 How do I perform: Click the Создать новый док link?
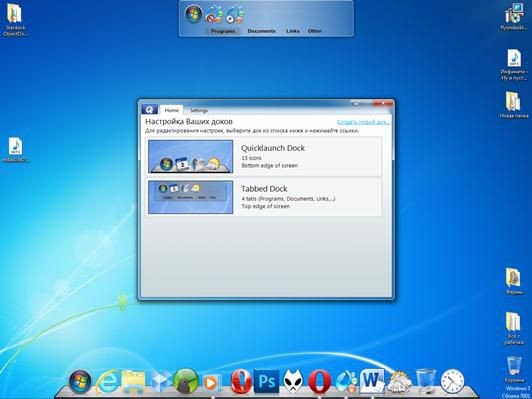363,122
